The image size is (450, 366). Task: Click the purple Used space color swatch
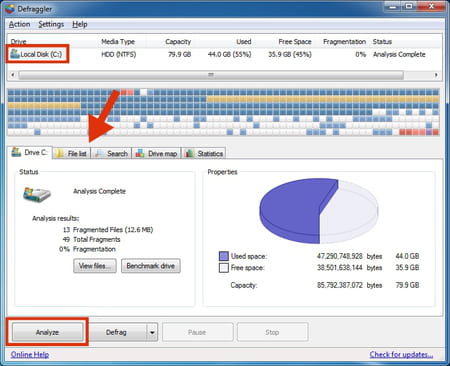[x=224, y=256]
